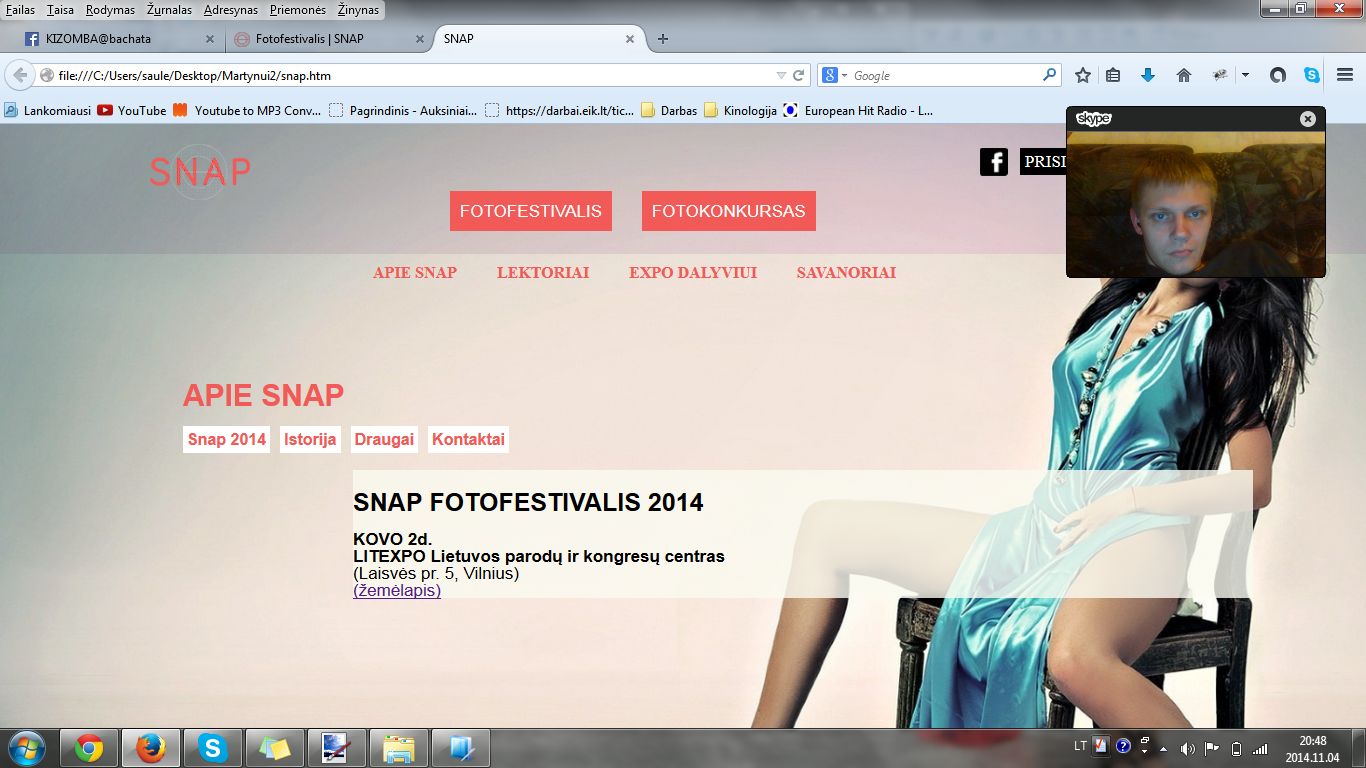Switch to the KIZOMBA@bachata tab

[x=120, y=39]
